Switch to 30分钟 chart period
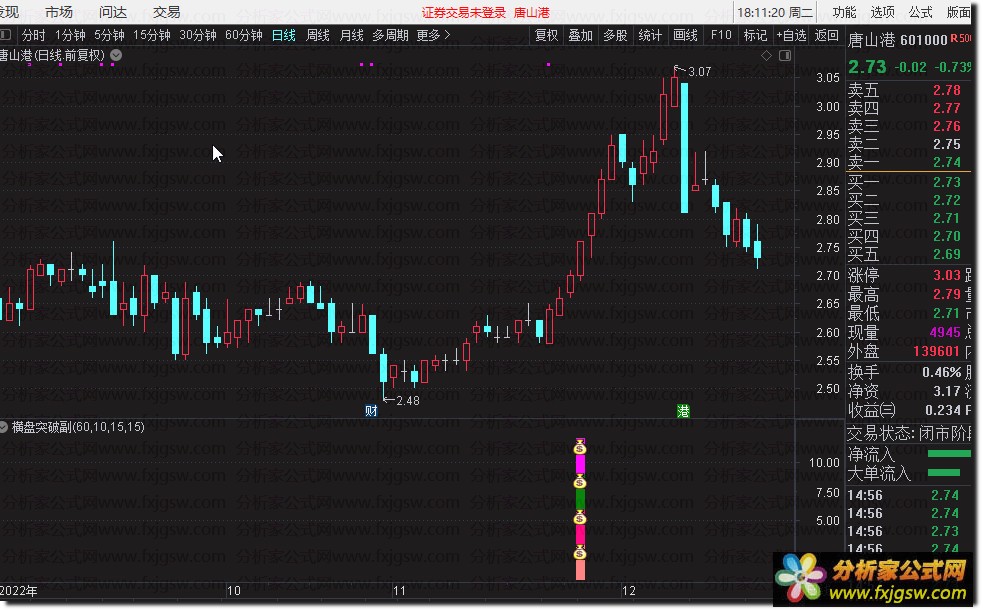 (197, 35)
